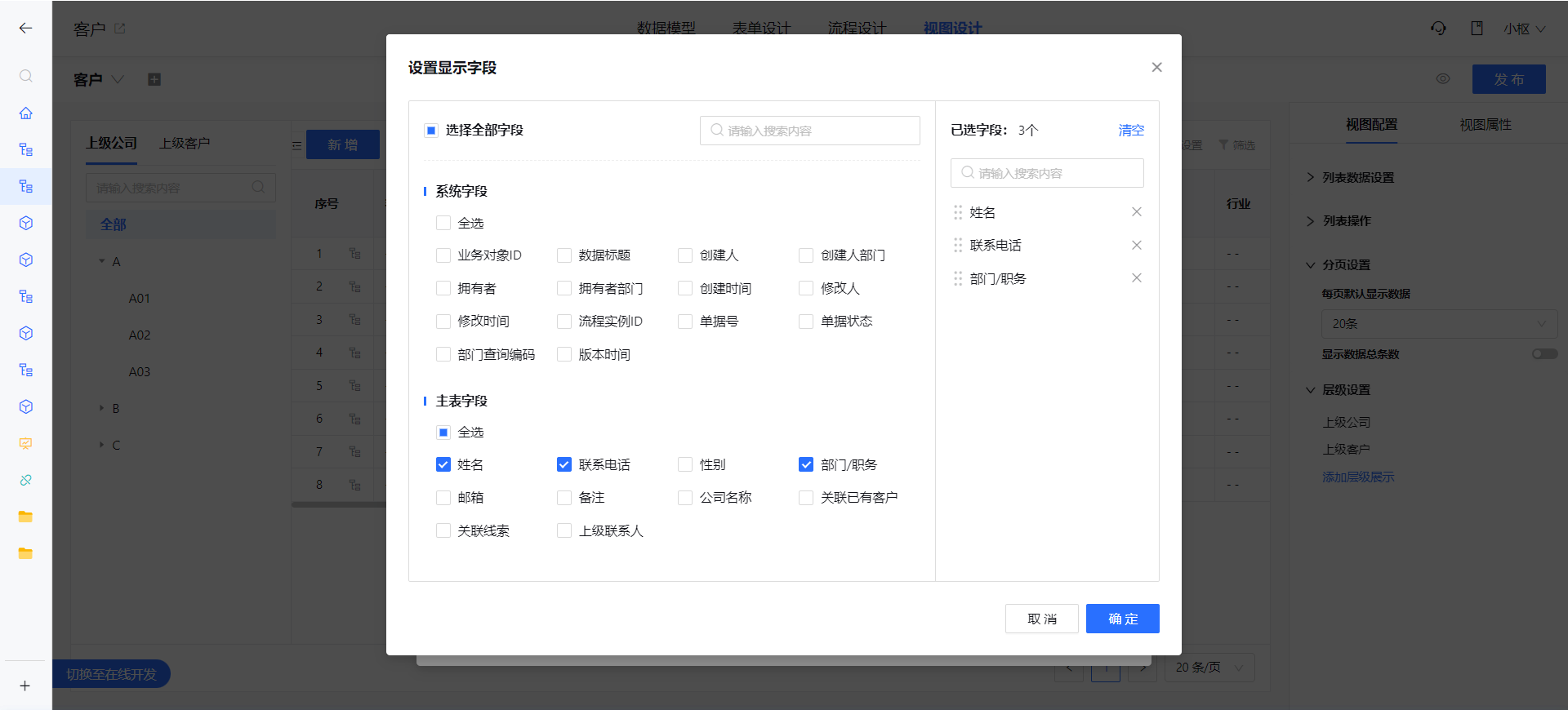Viewport: 1568px width, 710px height.
Task: Check the 公司名称 field
Action: [x=685, y=498]
